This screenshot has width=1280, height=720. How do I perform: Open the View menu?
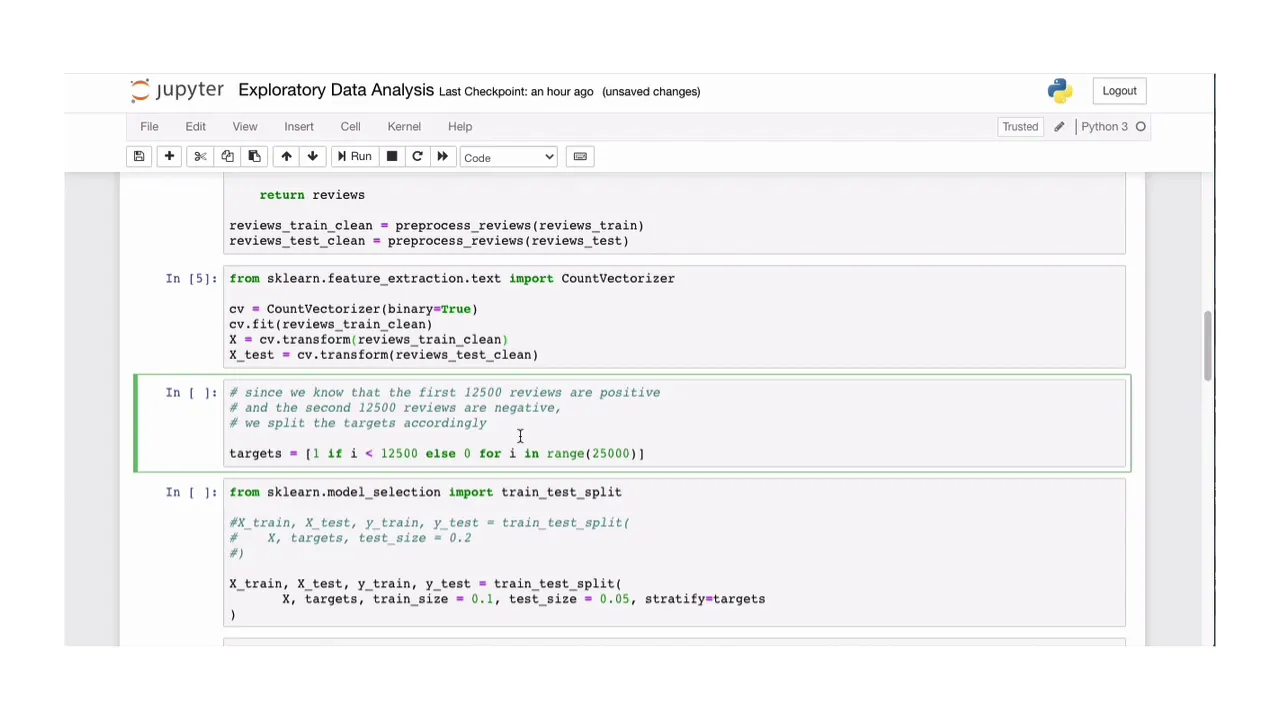click(245, 127)
